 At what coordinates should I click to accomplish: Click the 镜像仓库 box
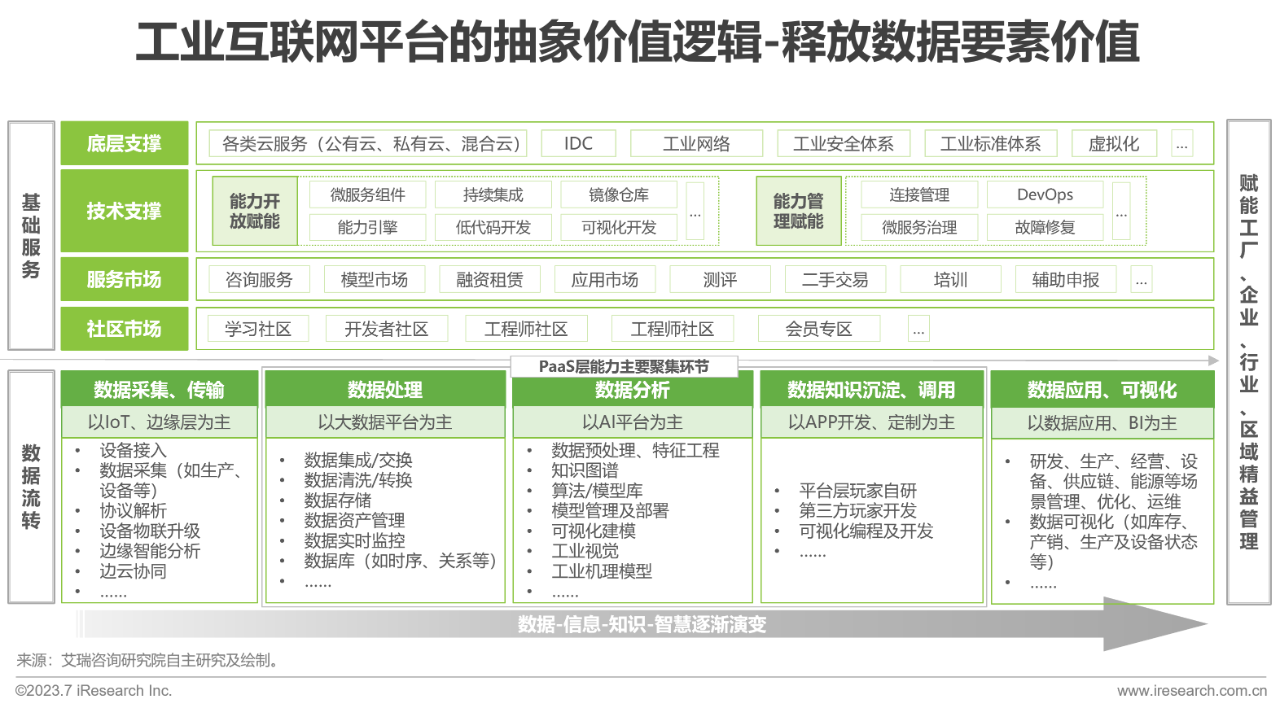[618, 195]
